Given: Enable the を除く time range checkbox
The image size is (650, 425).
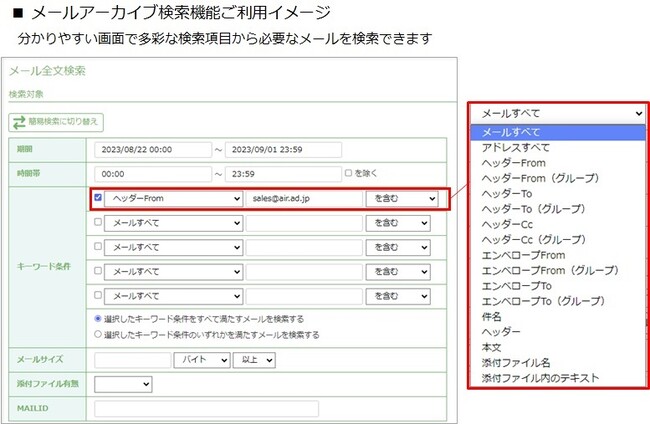Looking at the screenshot, I should pyautogui.click(x=347, y=173).
